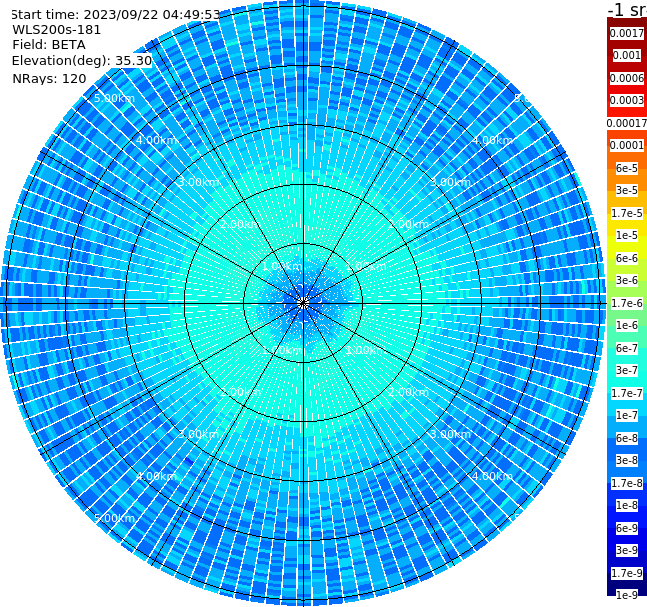Click the lower-left 4.00km range label
Image resolution: width=647 pixels, height=607 pixels.
[156, 476]
